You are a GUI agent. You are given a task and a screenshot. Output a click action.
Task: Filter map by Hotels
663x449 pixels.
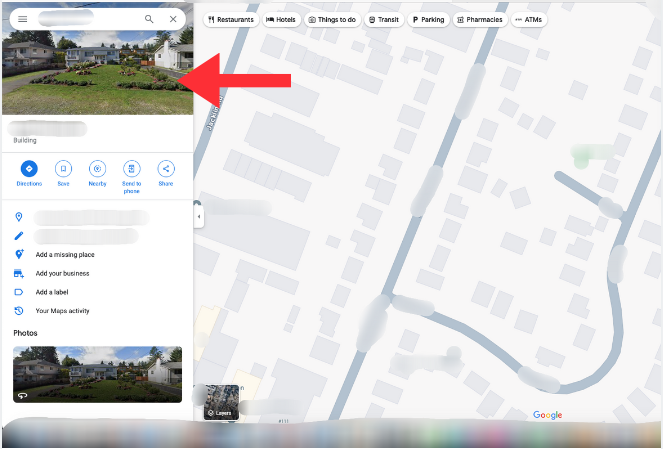click(282, 19)
